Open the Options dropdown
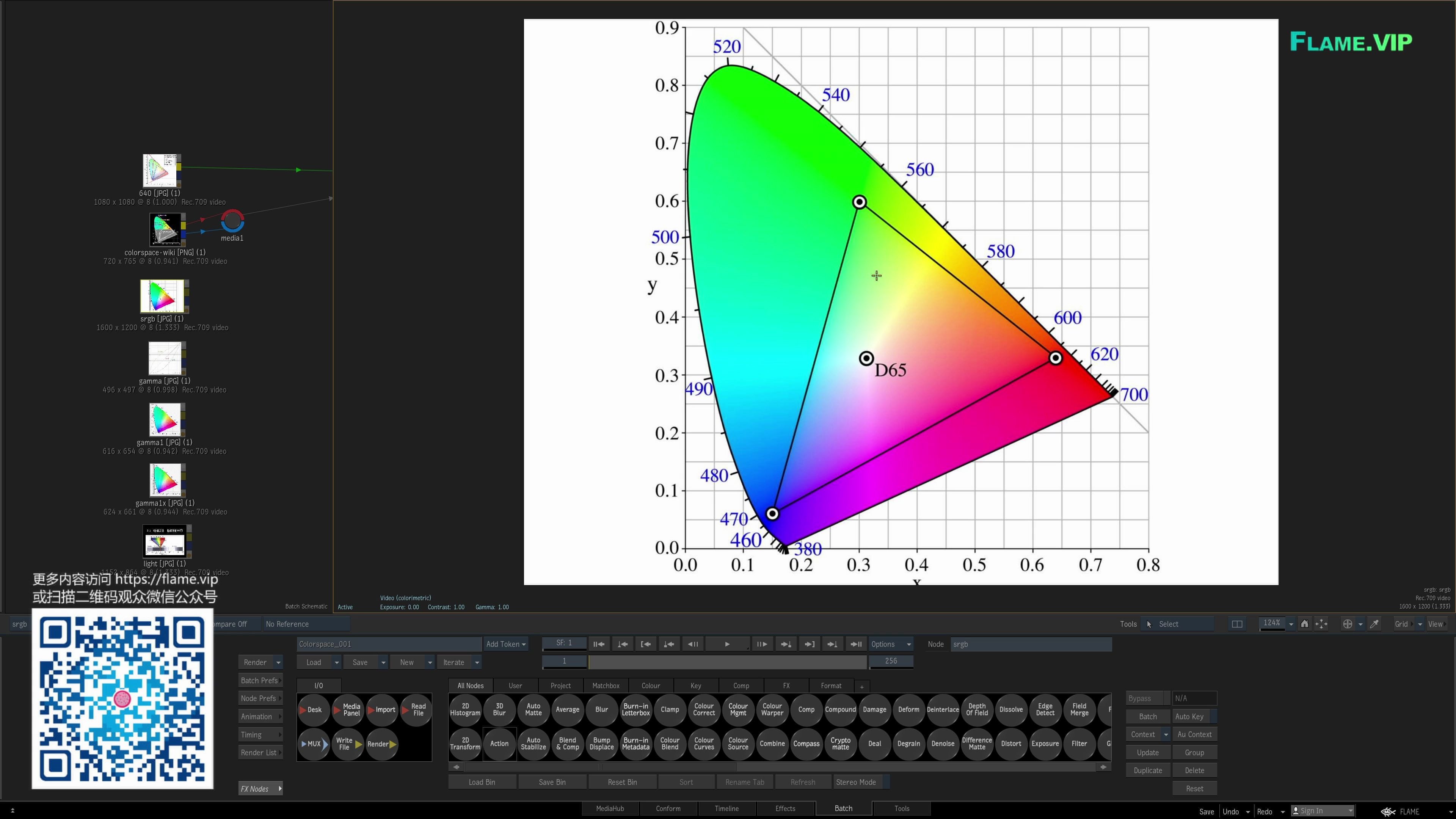The height and width of the screenshot is (819, 1456). pyautogui.click(x=891, y=644)
